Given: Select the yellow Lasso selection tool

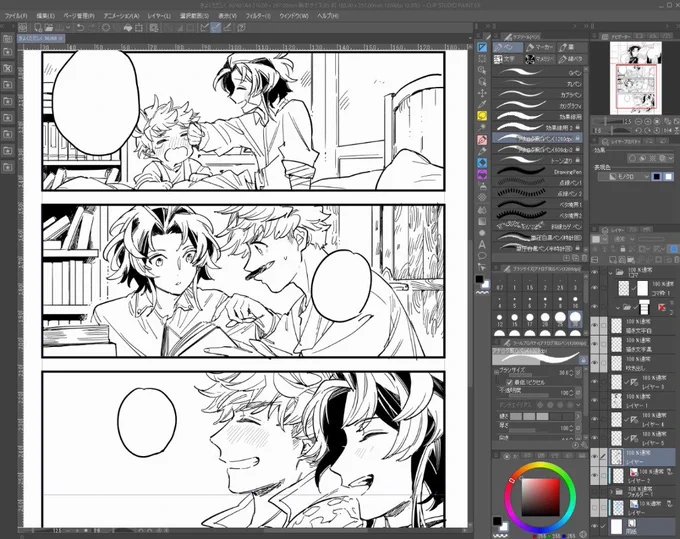Looking at the screenshot, I should (x=482, y=116).
